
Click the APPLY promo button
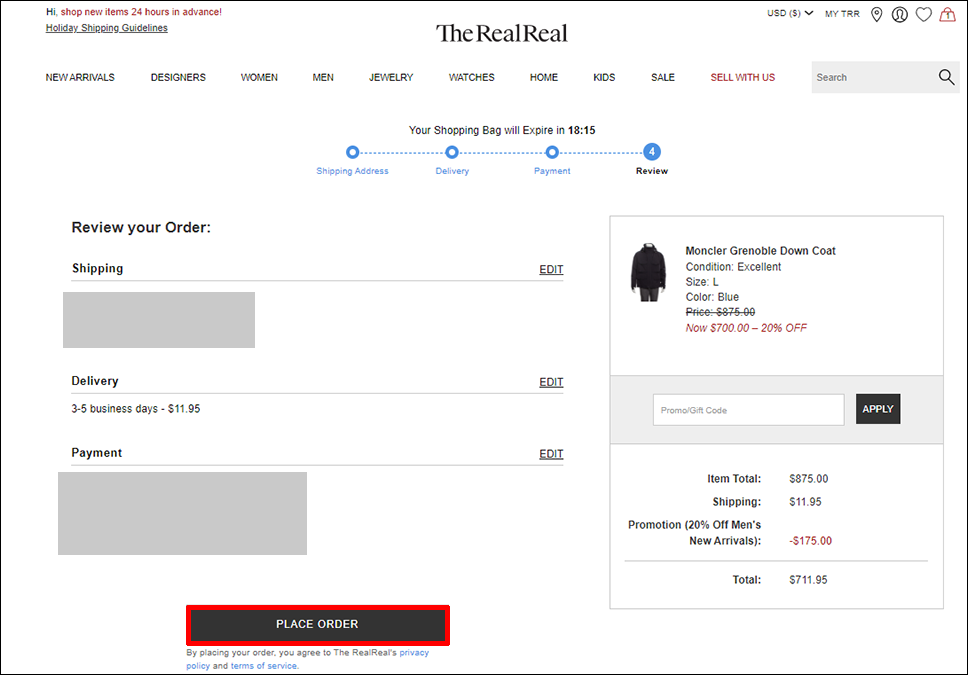[878, 409]
